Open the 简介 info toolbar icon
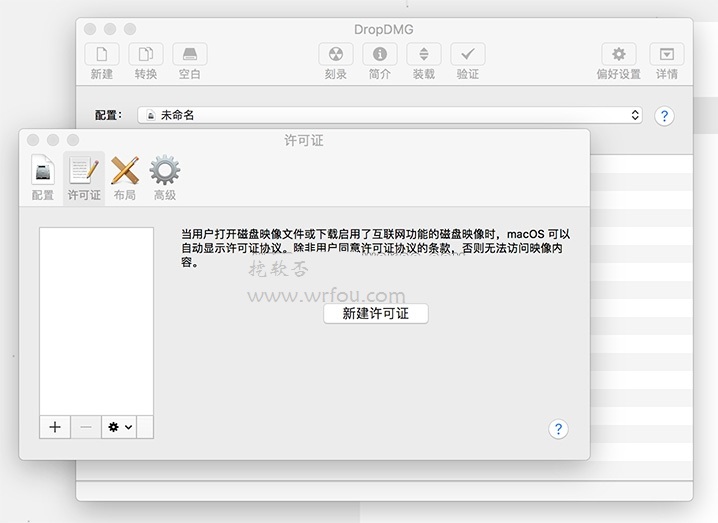Viewport: 718px width, 523px height. (x=380, y=54)
